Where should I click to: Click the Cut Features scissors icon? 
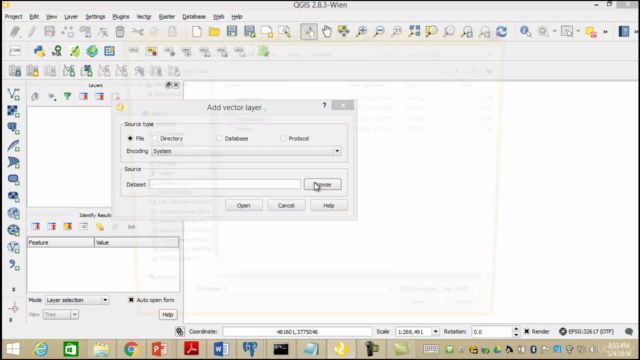138,31
